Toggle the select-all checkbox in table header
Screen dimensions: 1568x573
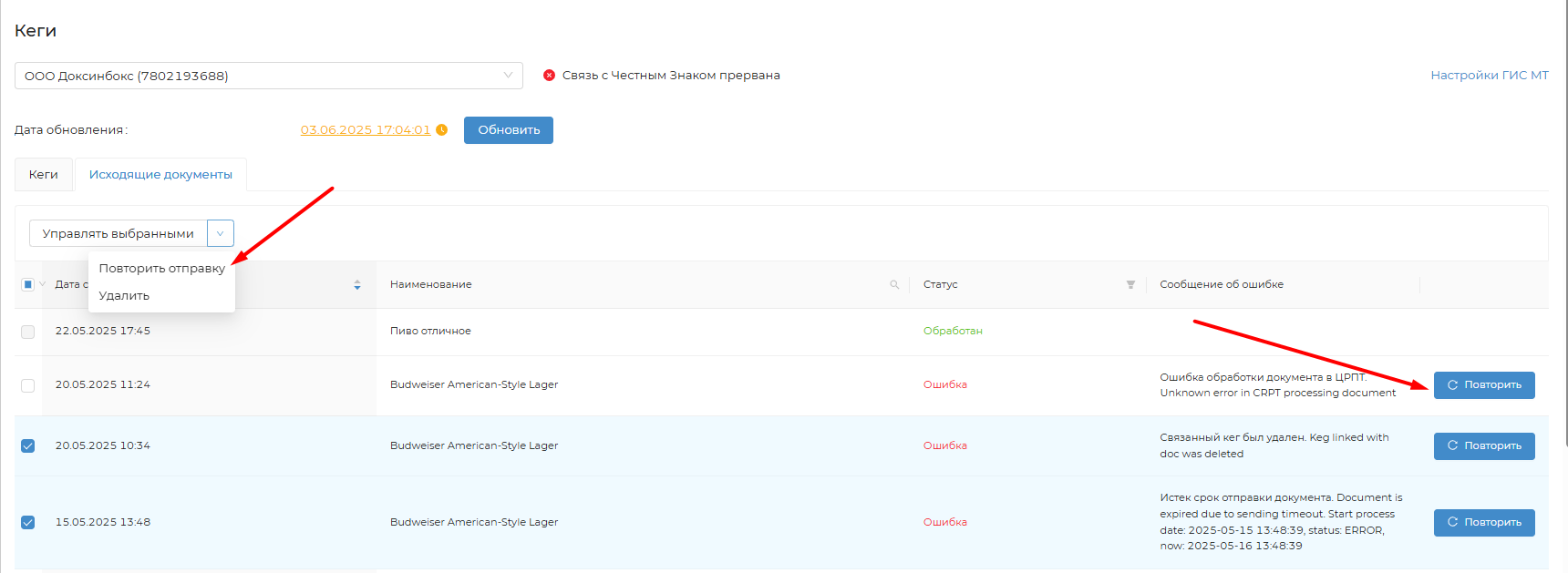[27, 284]
